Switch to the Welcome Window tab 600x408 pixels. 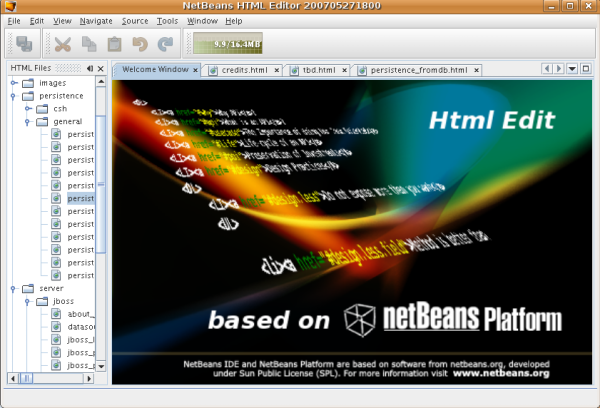tap(155, 70)
